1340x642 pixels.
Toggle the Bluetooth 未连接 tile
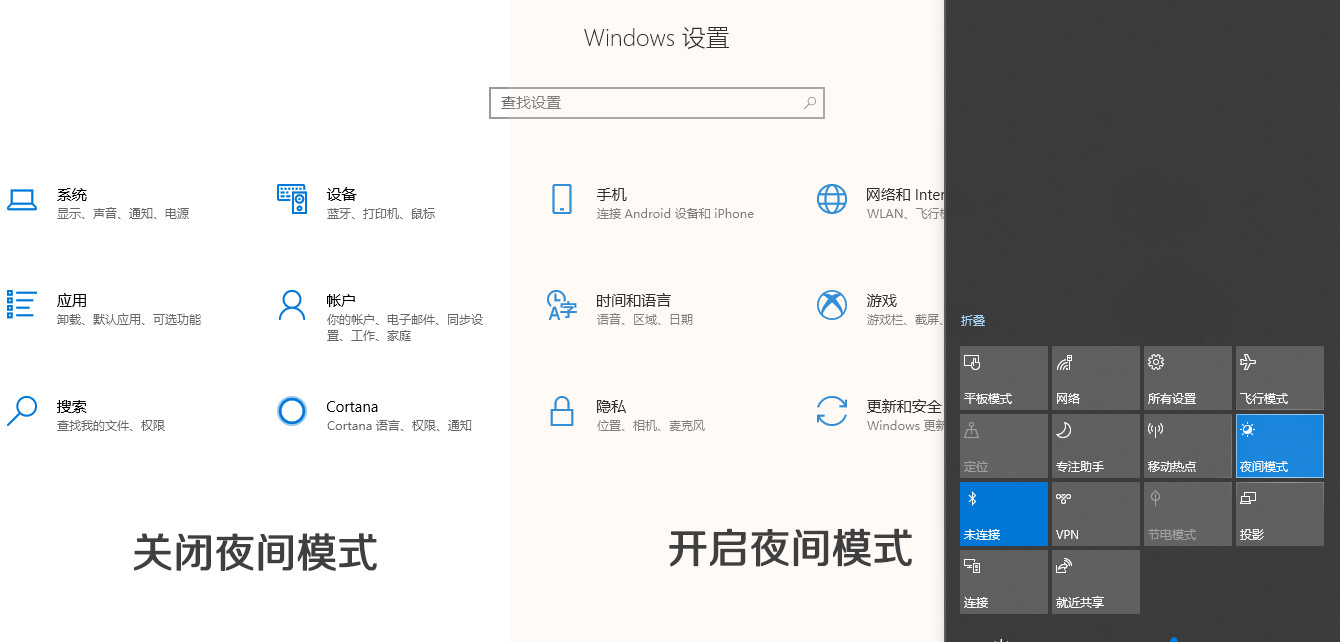[x=1003, y=514]
